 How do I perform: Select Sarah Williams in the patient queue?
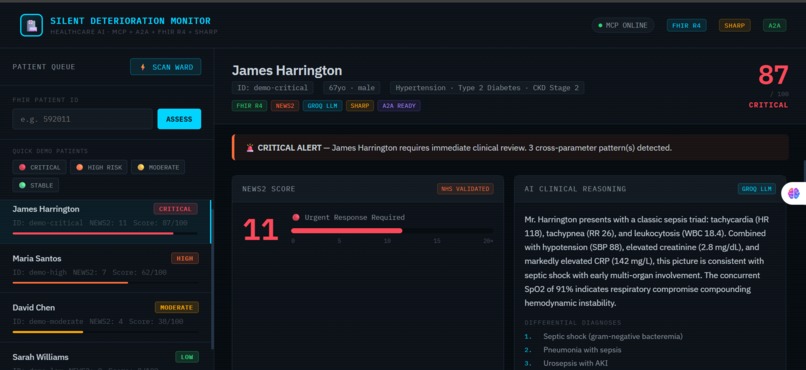(105, 357)
